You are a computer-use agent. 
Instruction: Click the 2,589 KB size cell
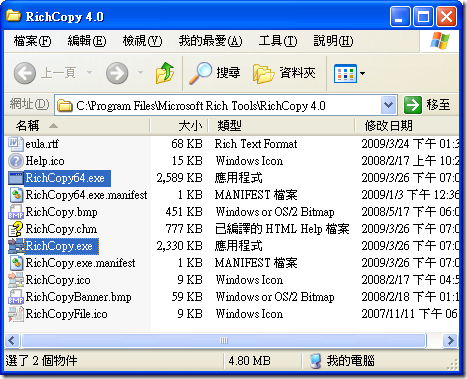(180, 178)
